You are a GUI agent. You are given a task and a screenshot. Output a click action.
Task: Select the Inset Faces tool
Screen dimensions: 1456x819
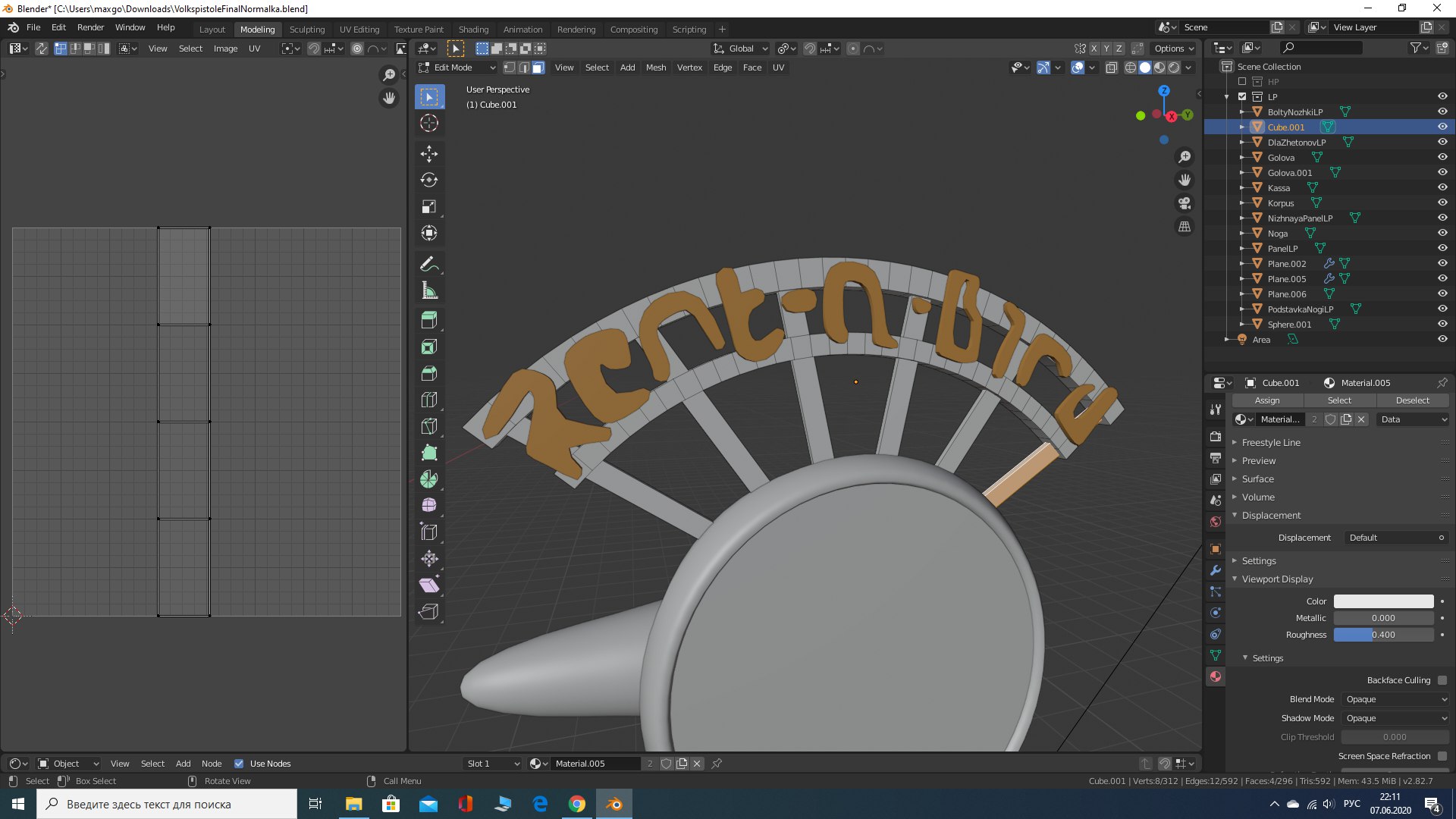429,347
